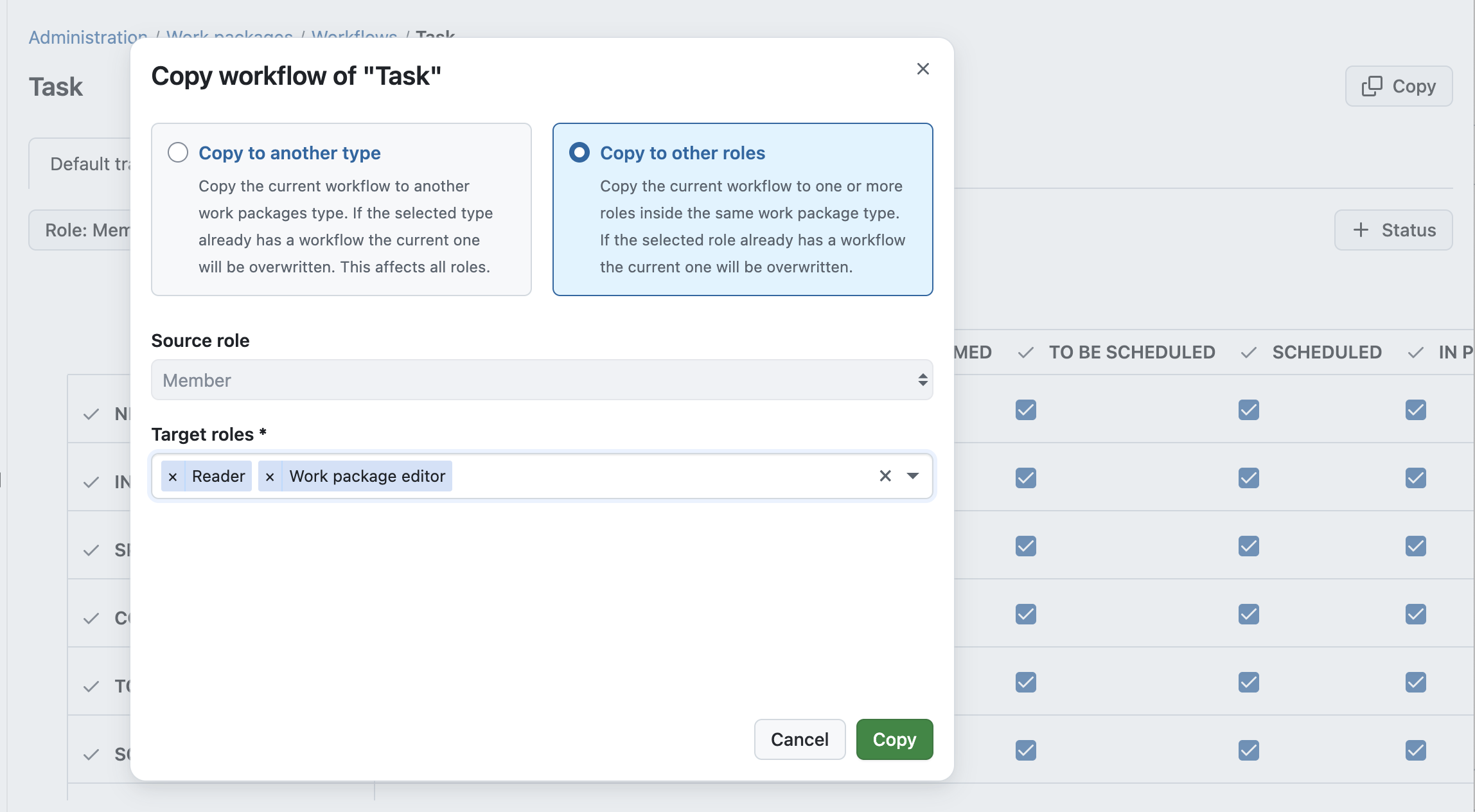Toggle all checkboxes in SC row
This screenshot has height=812, width=1475.
[x=91, y=754]
